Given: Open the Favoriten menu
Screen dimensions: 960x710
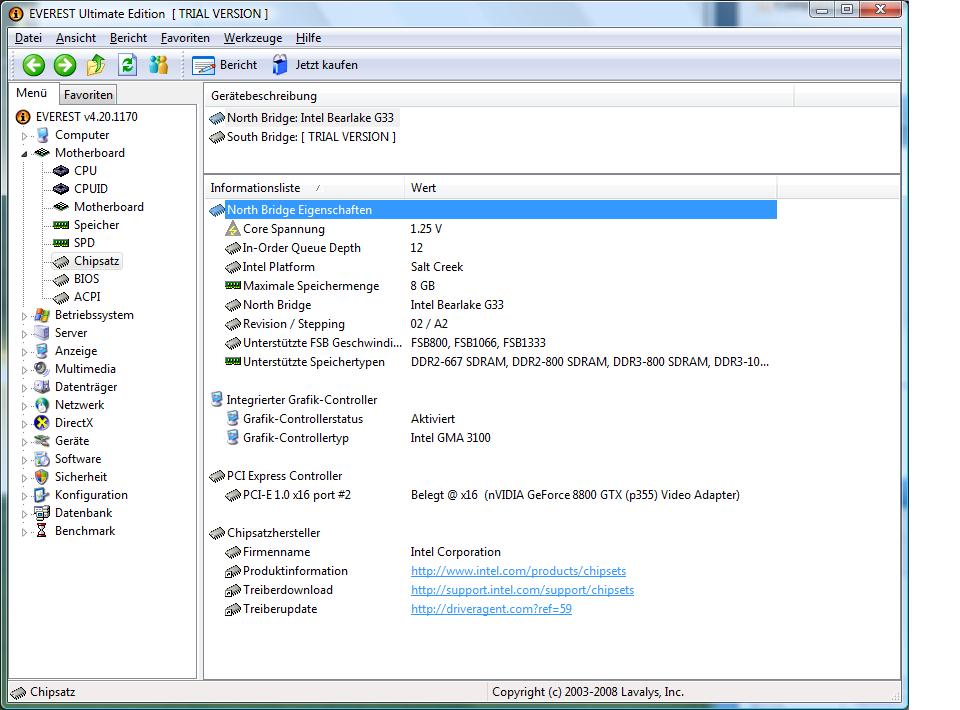Looking at the screenshot, I should tap(186, 38).
